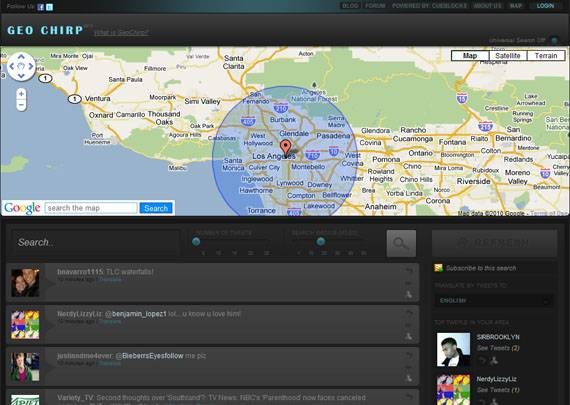Open the @BiebersEyesfollow mention link
The width and height of the screenshot is (570, 405).
pos(149,356)
